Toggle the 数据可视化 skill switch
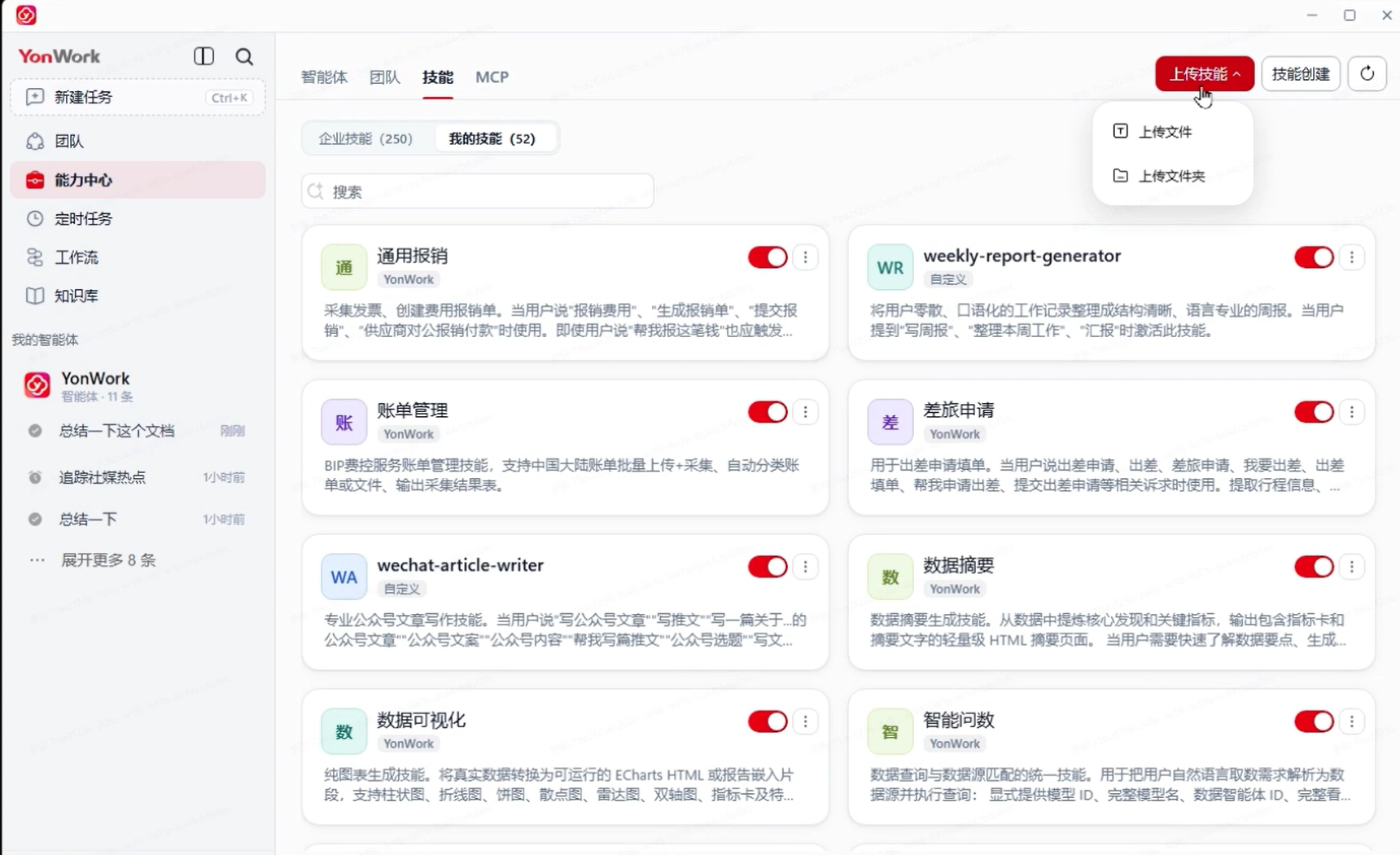The height and width of the screenshot is (855, 1400). coord(768,721)
